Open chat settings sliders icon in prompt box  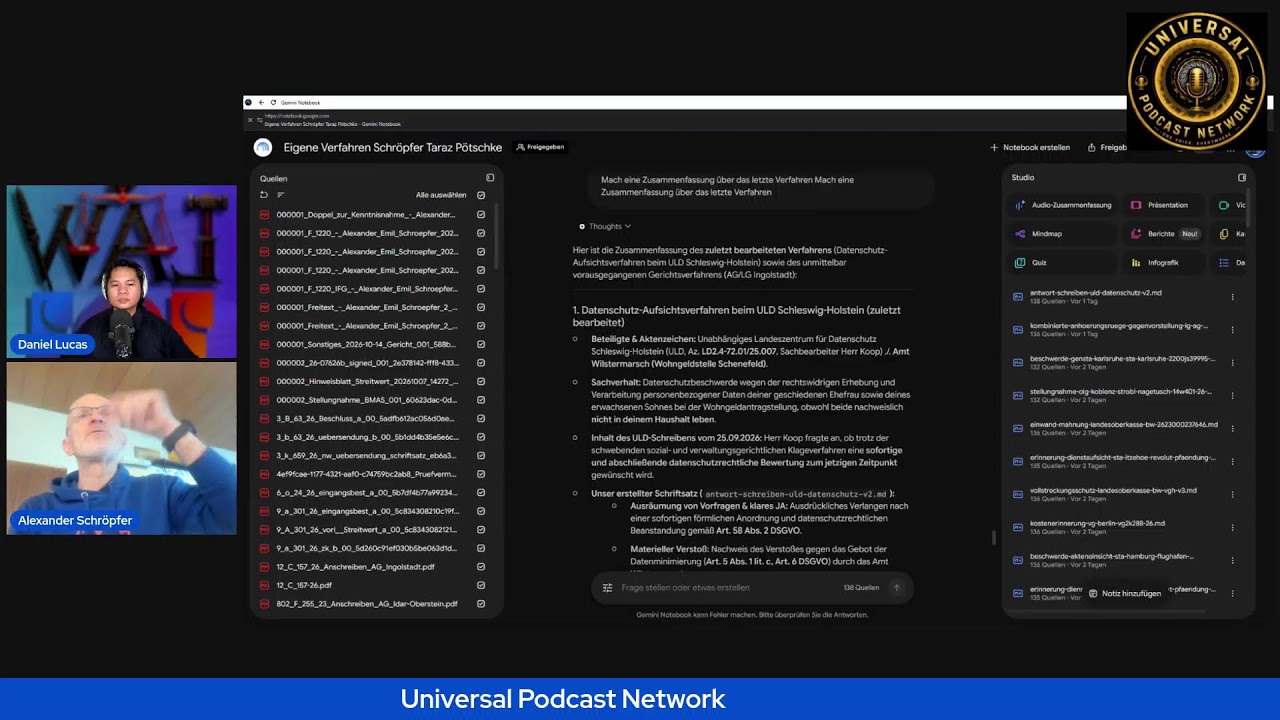[607, 588]
